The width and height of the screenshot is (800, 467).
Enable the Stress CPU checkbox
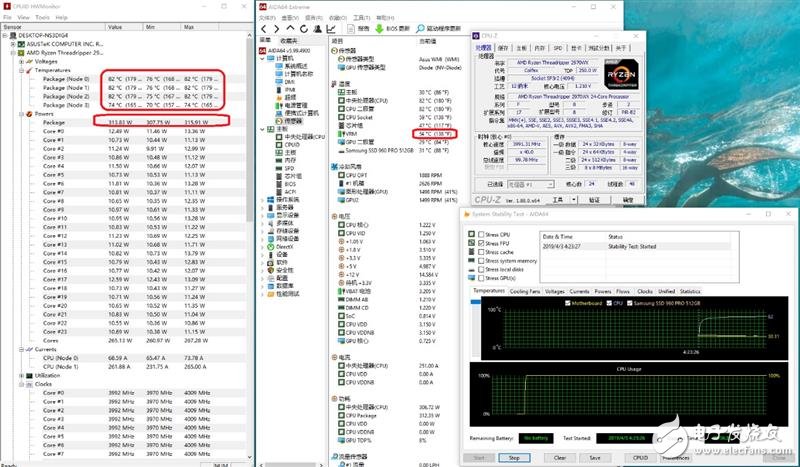click(481, 235)
